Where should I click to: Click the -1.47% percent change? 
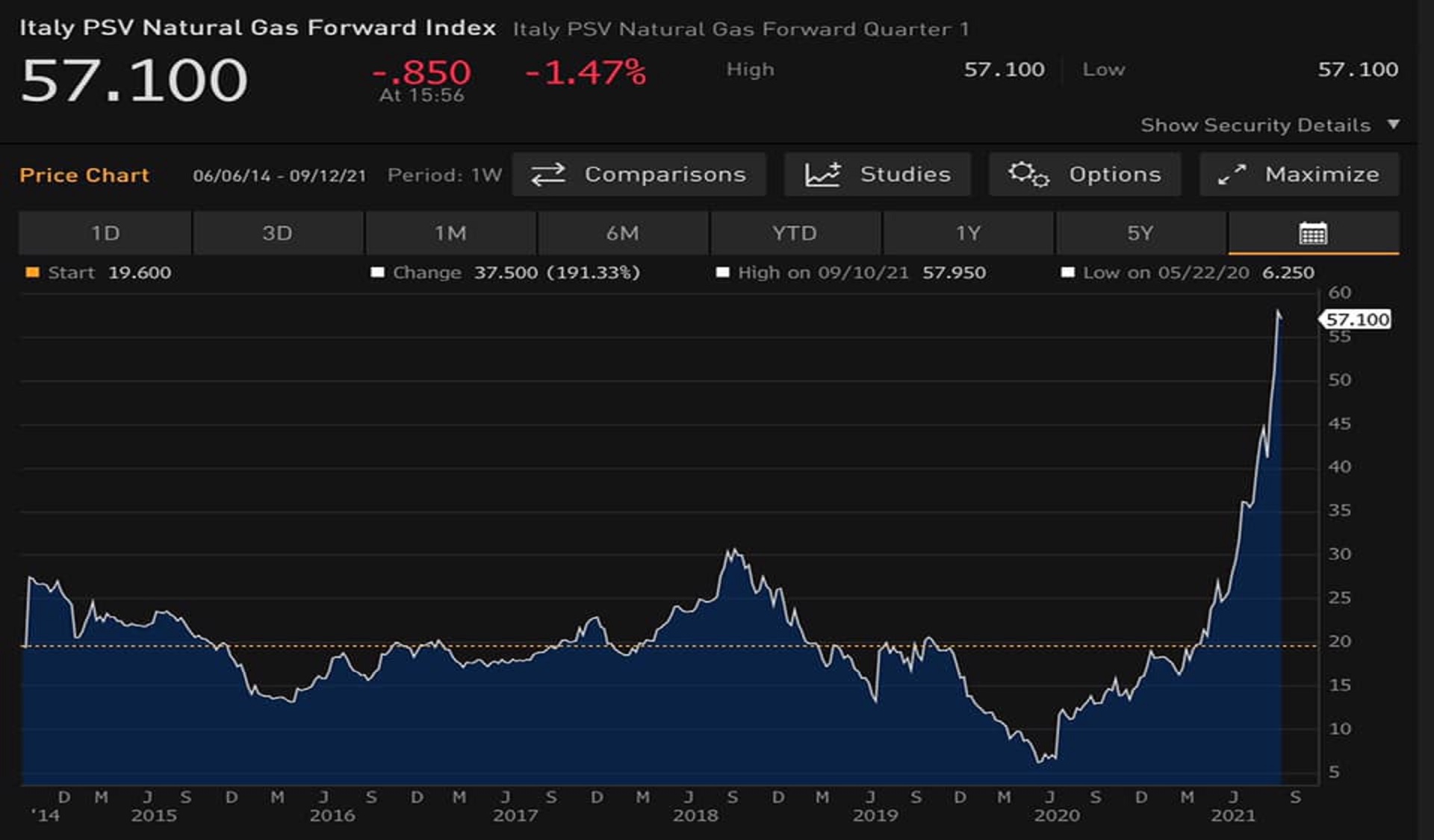586,72
